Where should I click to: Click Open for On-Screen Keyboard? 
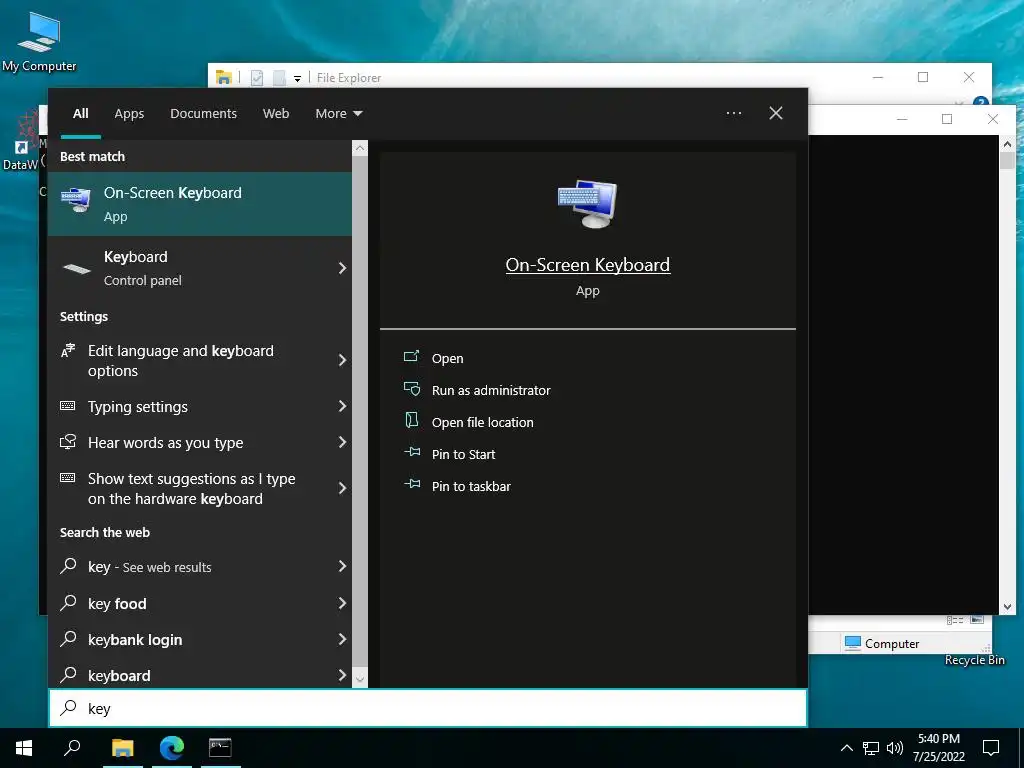(447, 359)
